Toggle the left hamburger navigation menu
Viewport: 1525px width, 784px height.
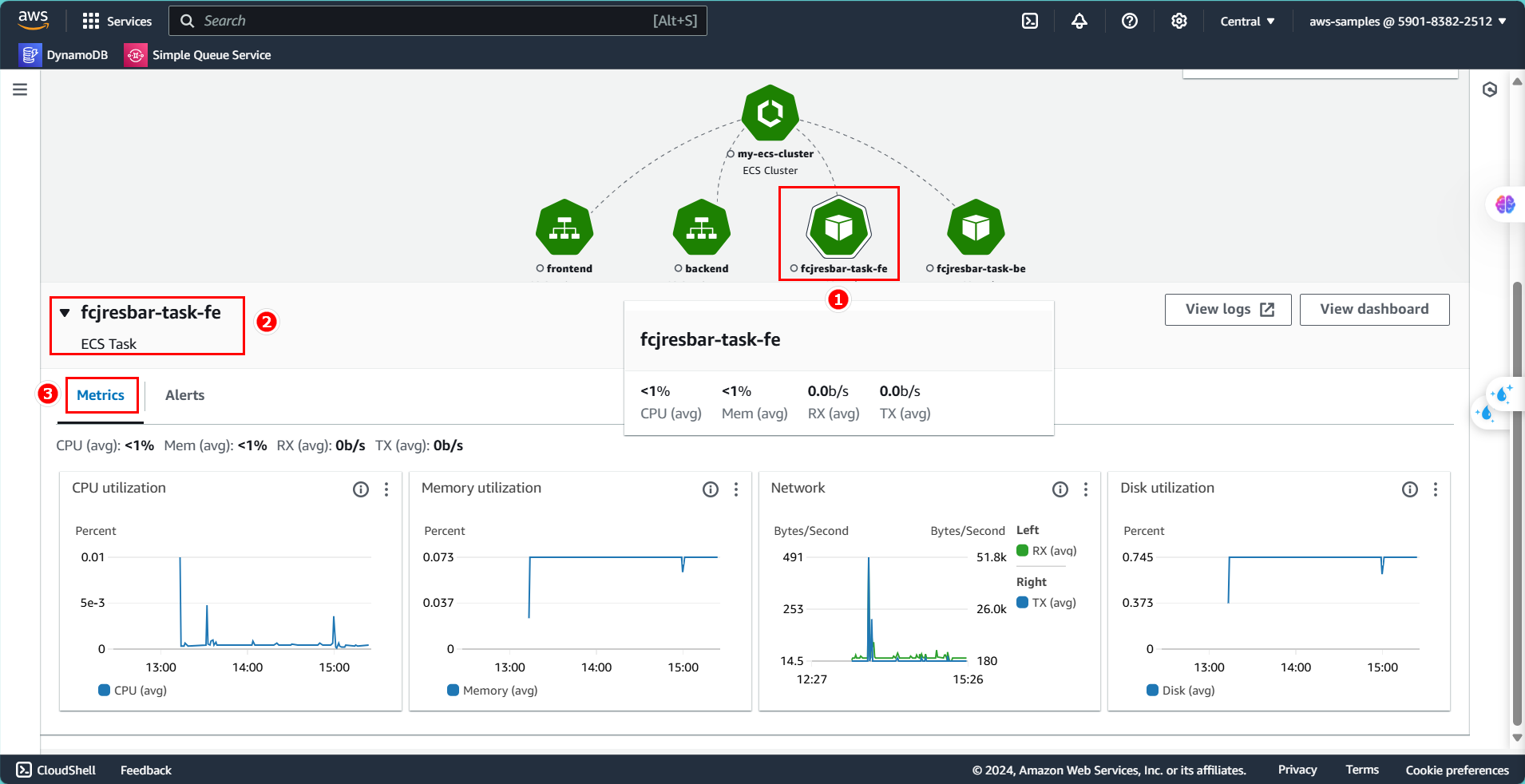[20, 89]
